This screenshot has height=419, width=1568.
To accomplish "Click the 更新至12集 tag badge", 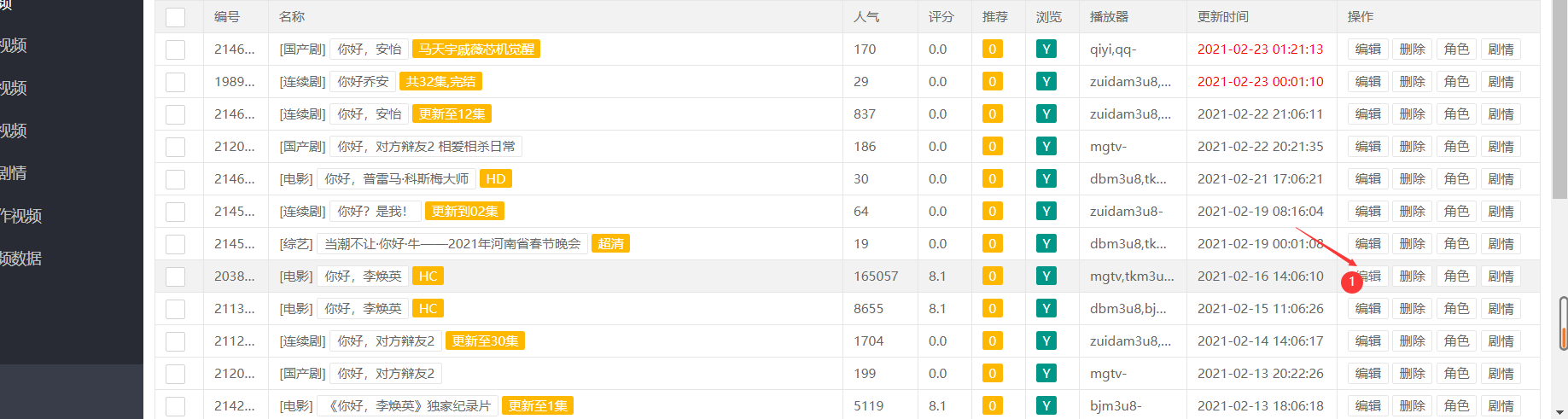I will [x=452, y=114].
